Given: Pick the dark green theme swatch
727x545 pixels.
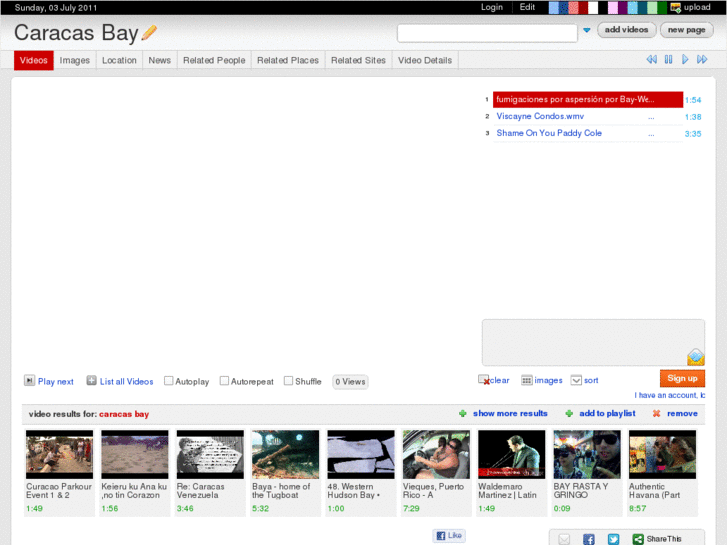Looking at the screenshot, I should tap(662, 7).
